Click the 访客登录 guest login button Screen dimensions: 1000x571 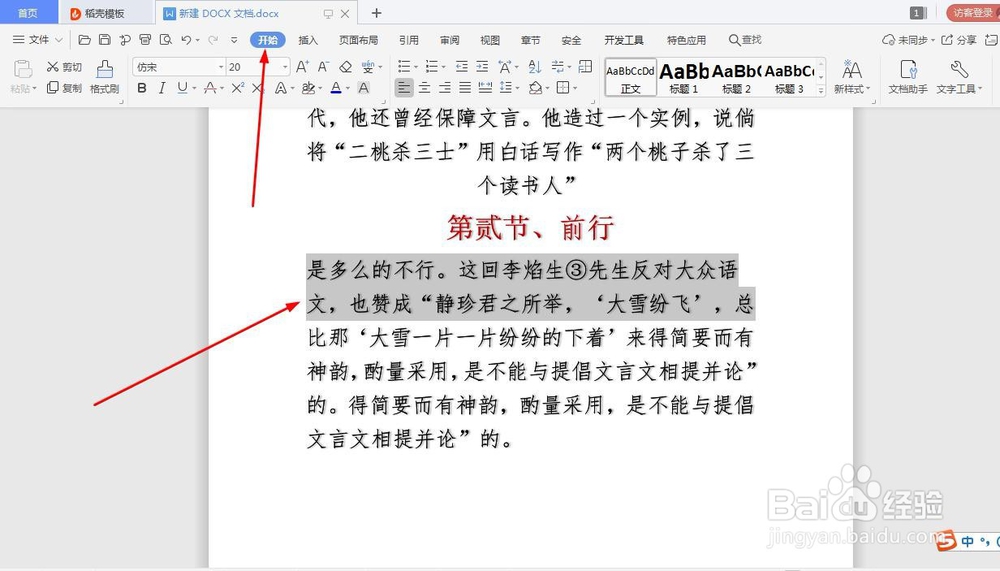click(973, 13)
